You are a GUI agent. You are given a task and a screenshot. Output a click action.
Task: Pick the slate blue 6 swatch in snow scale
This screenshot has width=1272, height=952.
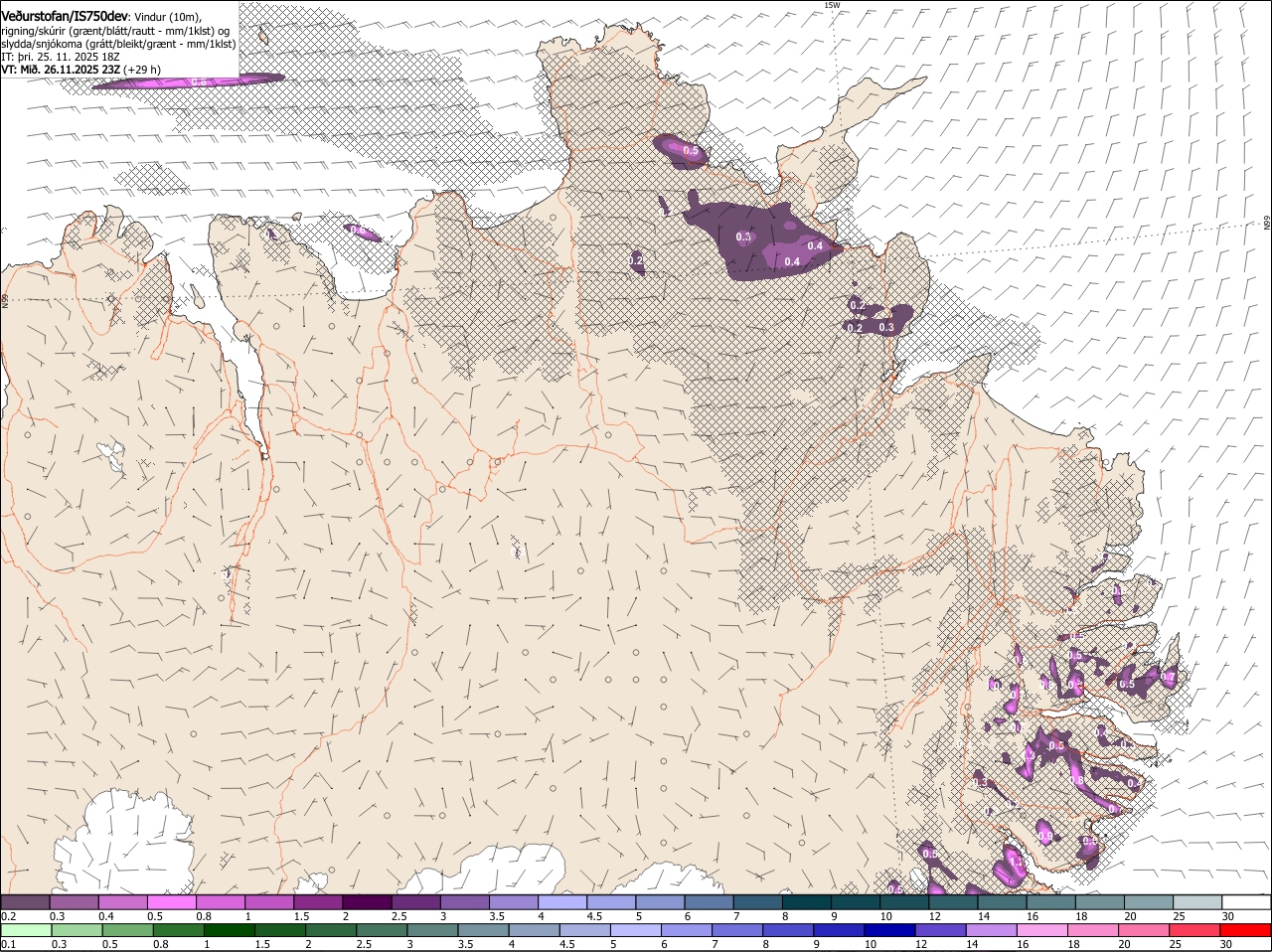point(709,902)
